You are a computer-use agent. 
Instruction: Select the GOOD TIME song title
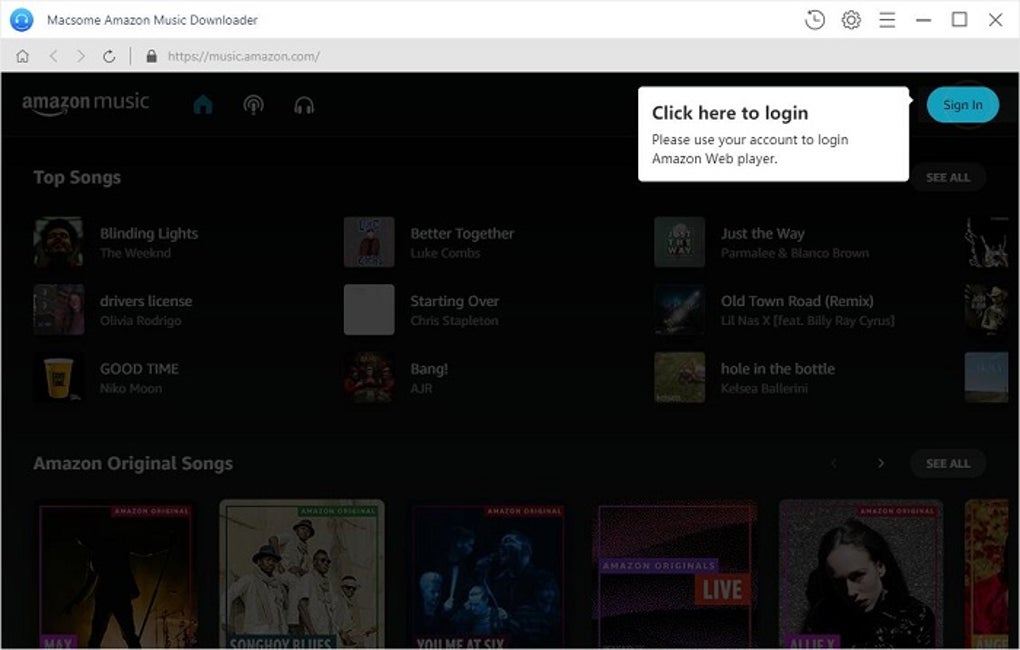pyautogui.click(x=139, y=369)
